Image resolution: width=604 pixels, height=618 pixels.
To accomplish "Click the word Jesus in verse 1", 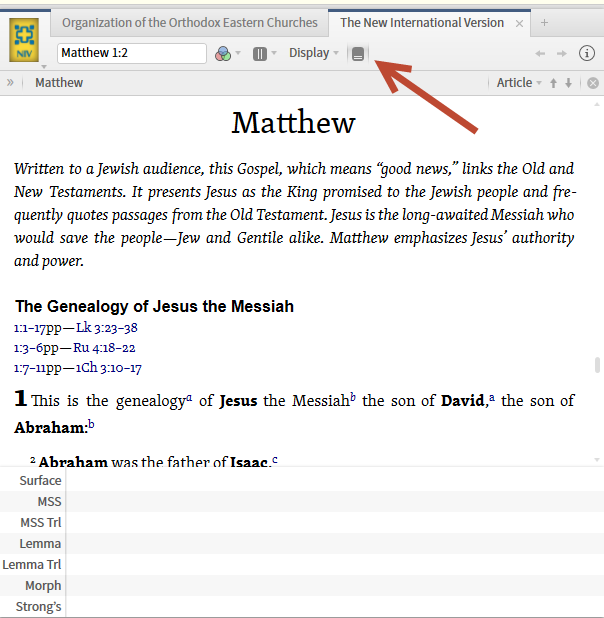I will (x=238, y=401).
